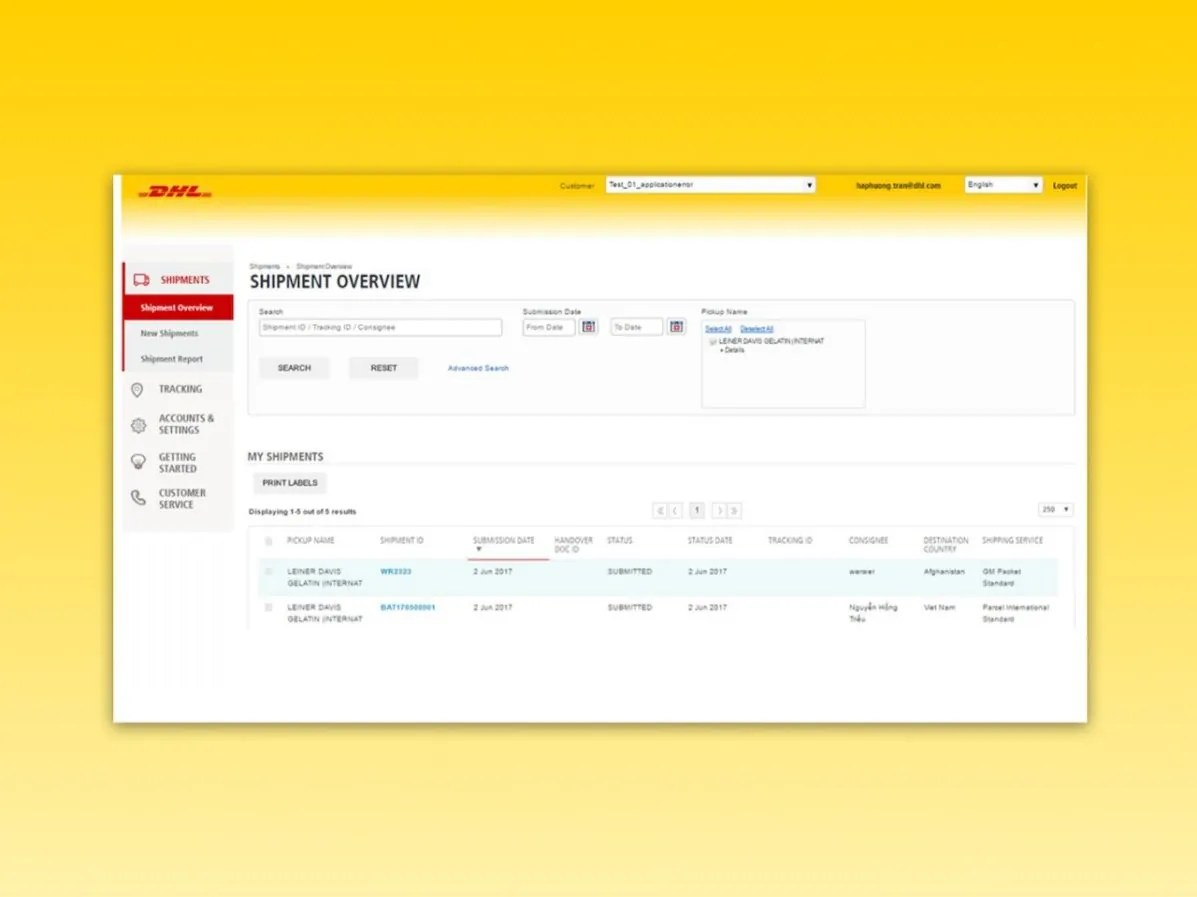Click the Select All link
Viewport: 1197px width, 897px height.
pos(718,329)
